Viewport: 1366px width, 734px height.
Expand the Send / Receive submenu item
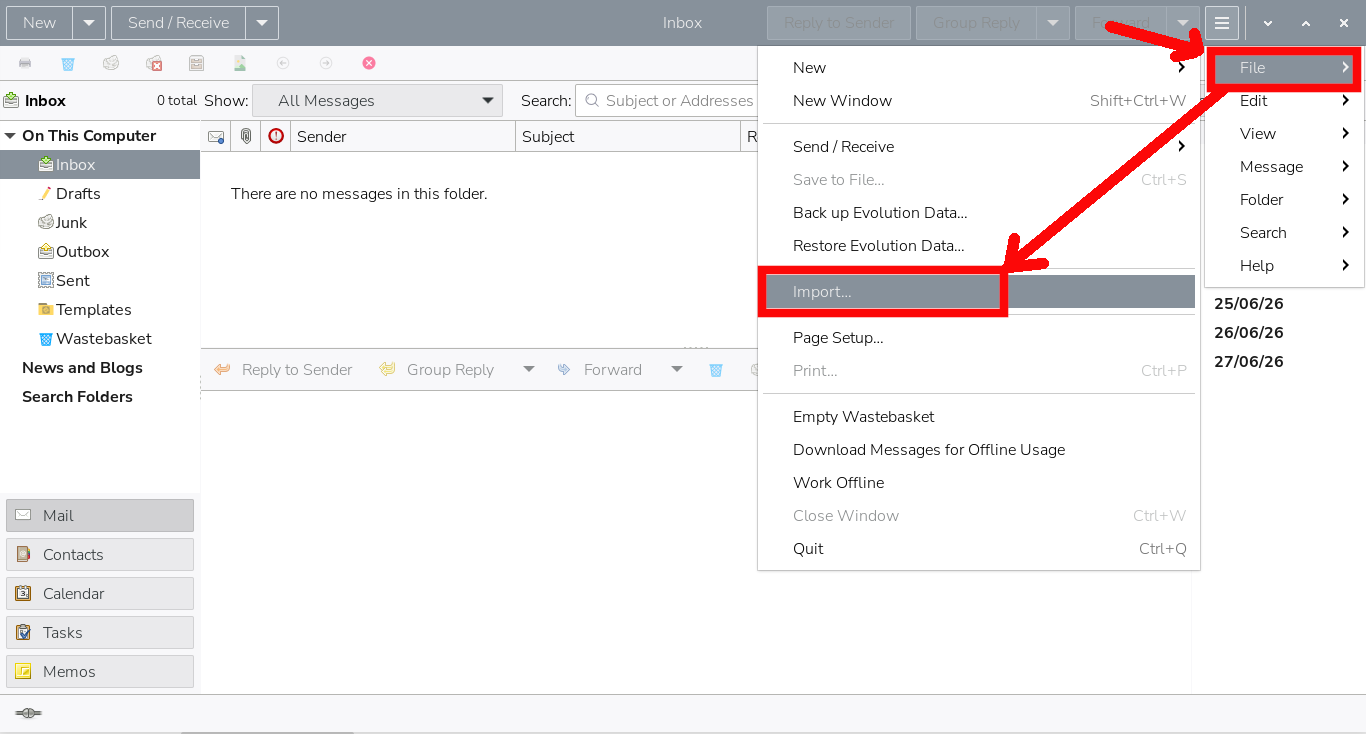click(x=979, y=147)
